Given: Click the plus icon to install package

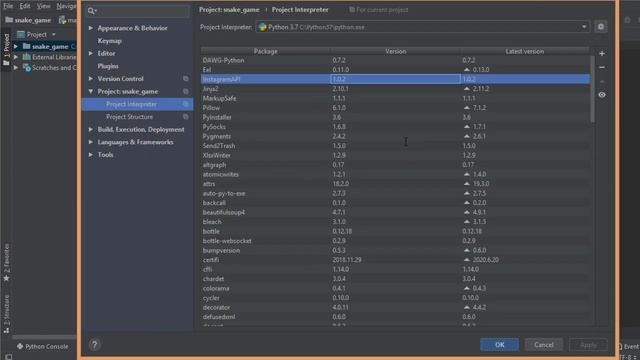Looking at the screenshot, I should point(602,53).
